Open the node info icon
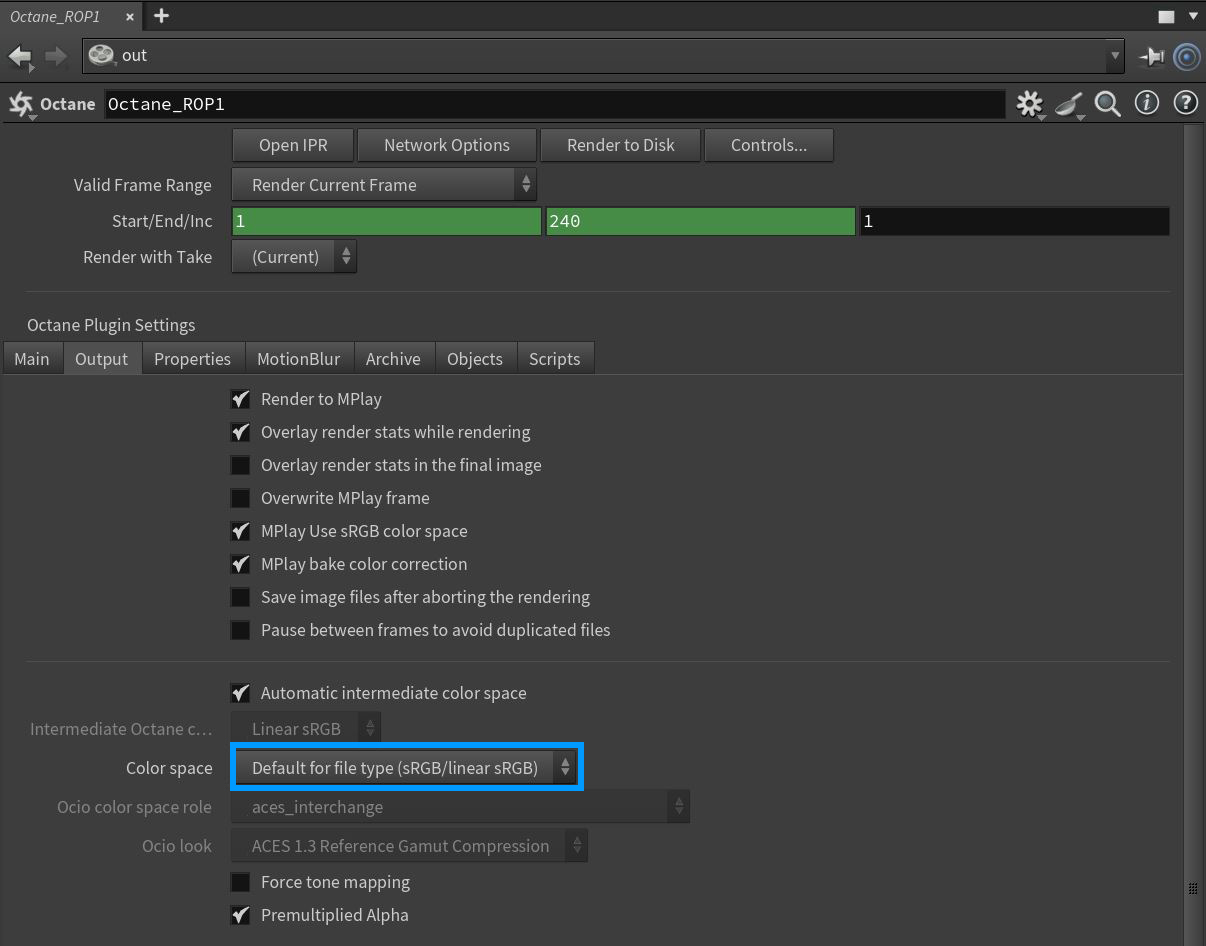The width and height of the screenshot is (1206, 946). pyautogui.click(x=1146, y=103)
